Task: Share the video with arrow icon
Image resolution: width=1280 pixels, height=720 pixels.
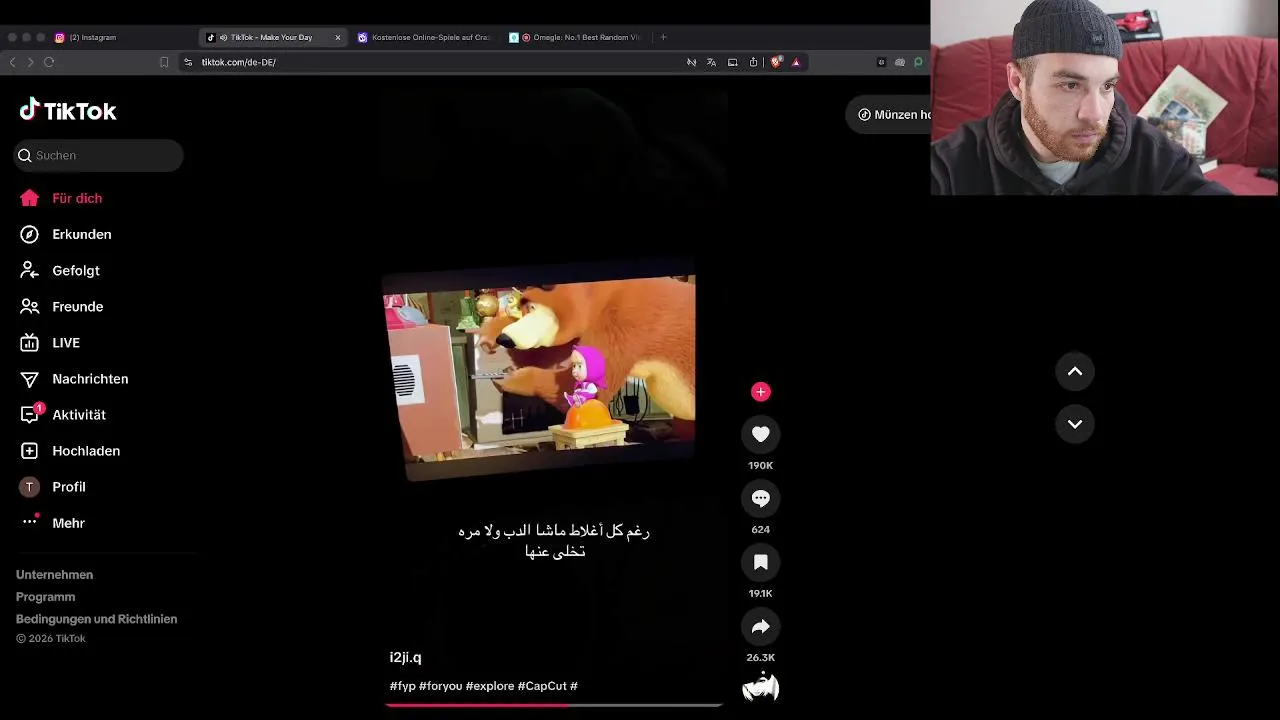Action: (x=760, y=625)
